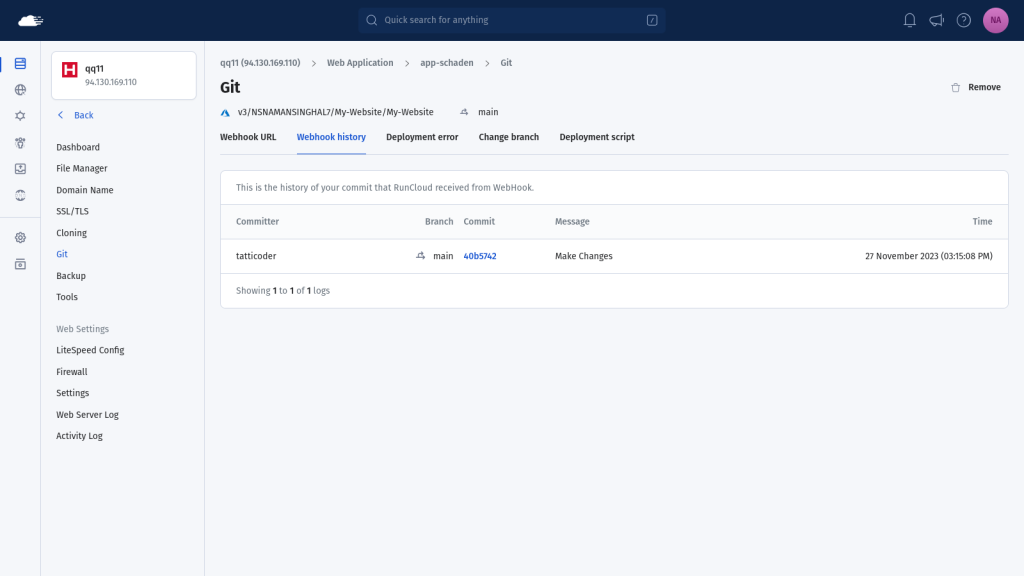This screenshot has height=576, width=1024.
Task: Open LiteSpeed Config in sidebar
Action: point(90,350)
